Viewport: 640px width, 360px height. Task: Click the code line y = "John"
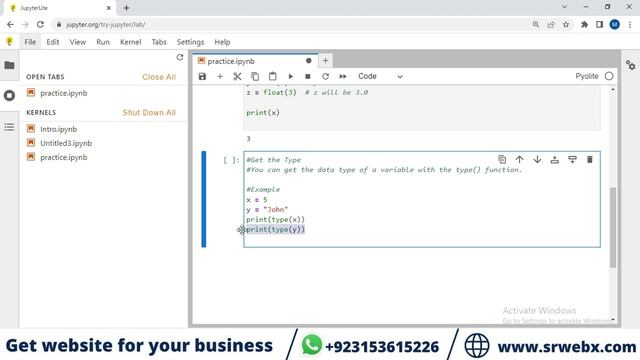click(267, 209)
